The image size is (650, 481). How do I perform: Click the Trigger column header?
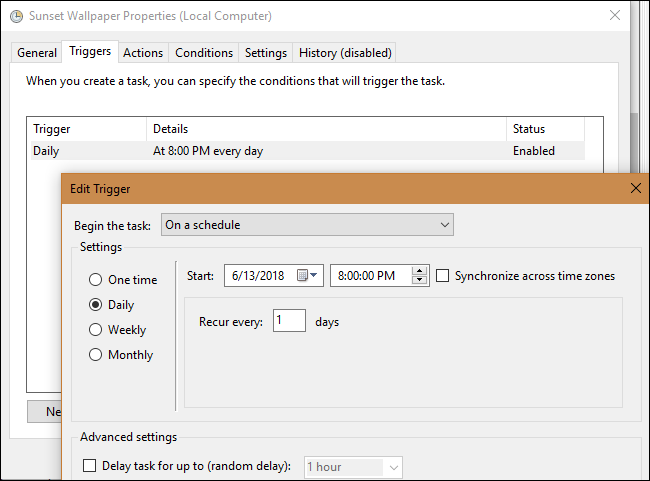pos(88,129)
